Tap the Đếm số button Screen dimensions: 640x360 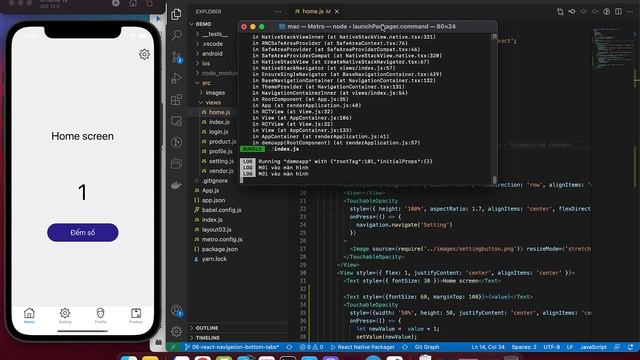82,232
